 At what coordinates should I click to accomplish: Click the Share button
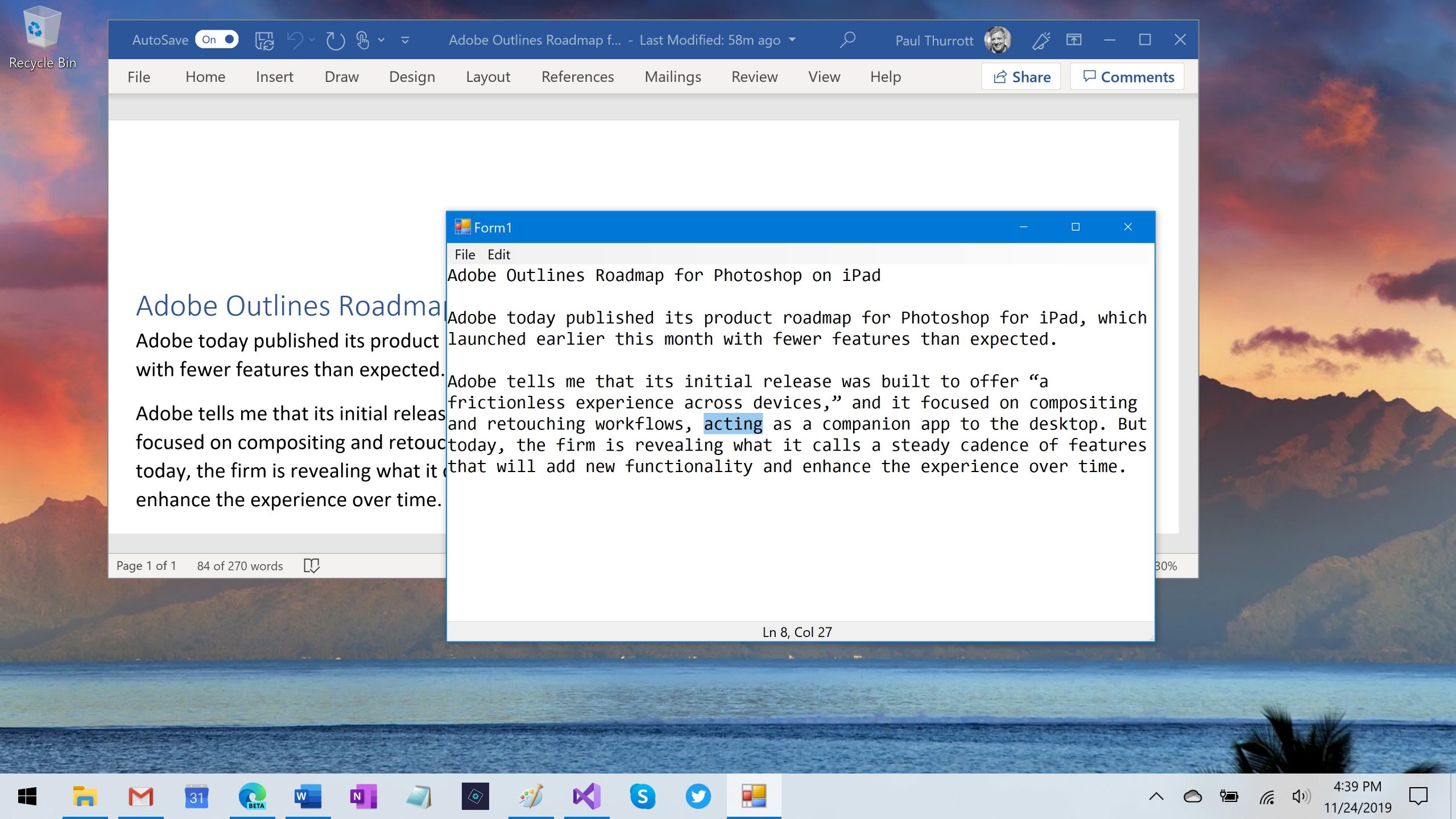(x=1021, y=77)
